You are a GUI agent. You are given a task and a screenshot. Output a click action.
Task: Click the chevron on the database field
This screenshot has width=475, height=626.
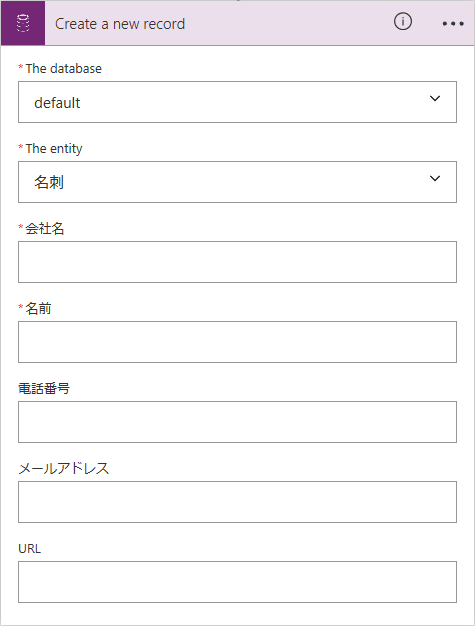coord(435,98)
